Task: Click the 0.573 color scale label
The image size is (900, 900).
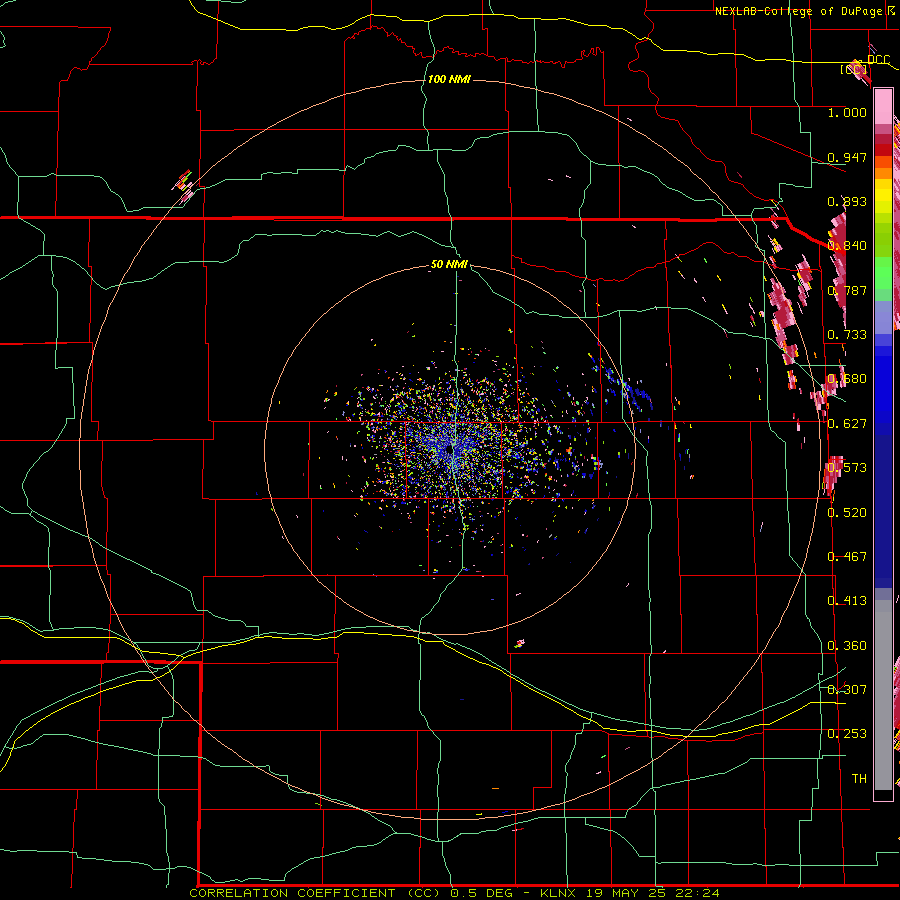Action: point(847,468)
